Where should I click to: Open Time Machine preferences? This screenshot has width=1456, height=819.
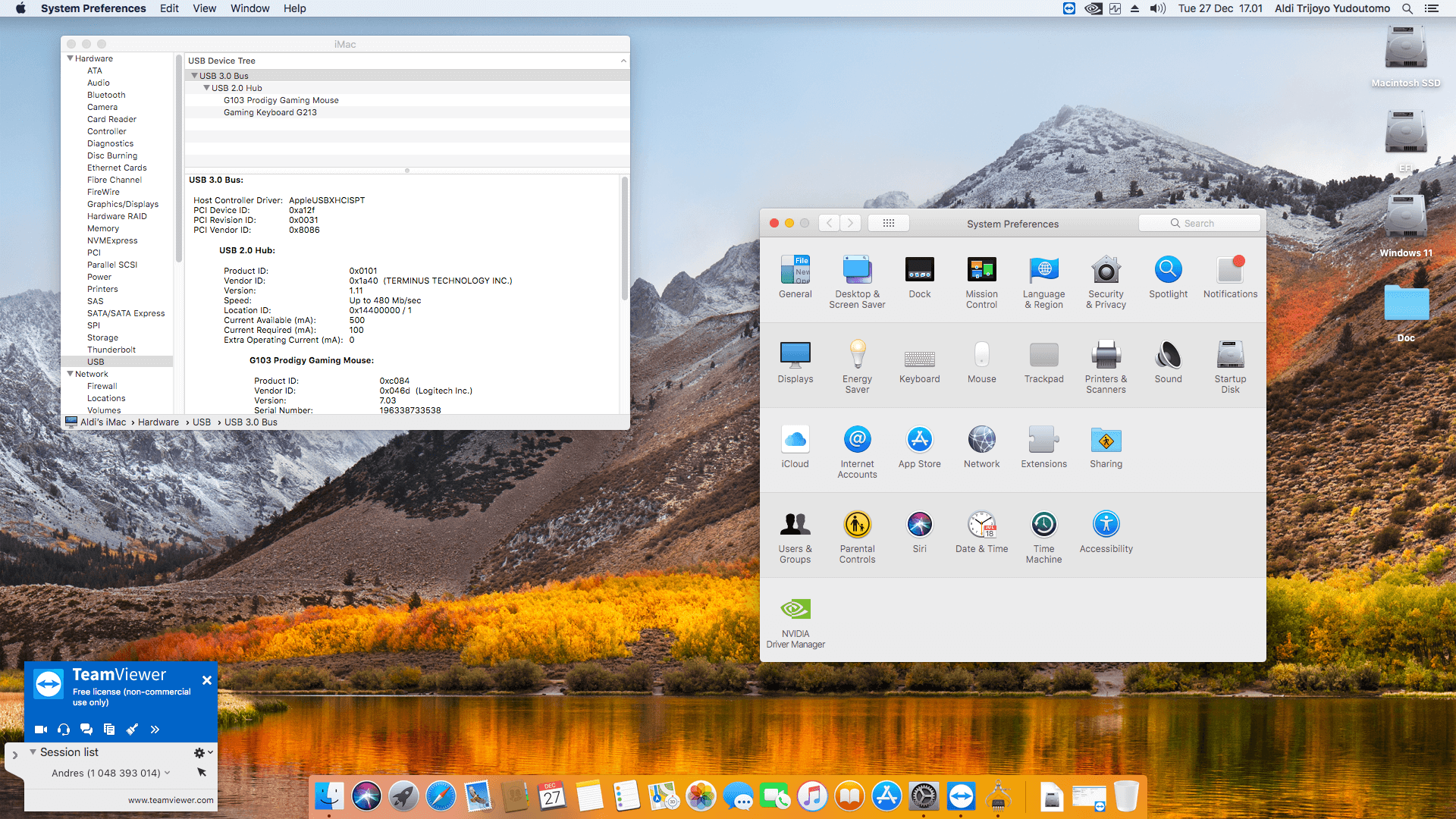coord(1043,537)
